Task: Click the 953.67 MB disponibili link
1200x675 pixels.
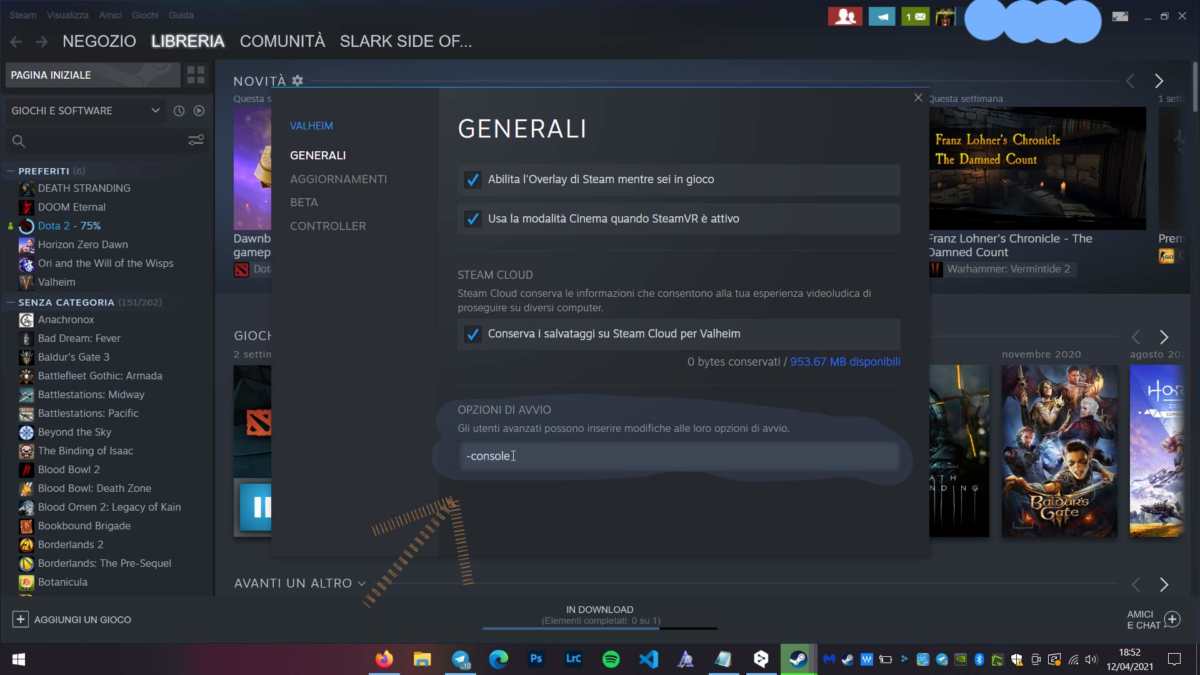Action: point(845,361)
